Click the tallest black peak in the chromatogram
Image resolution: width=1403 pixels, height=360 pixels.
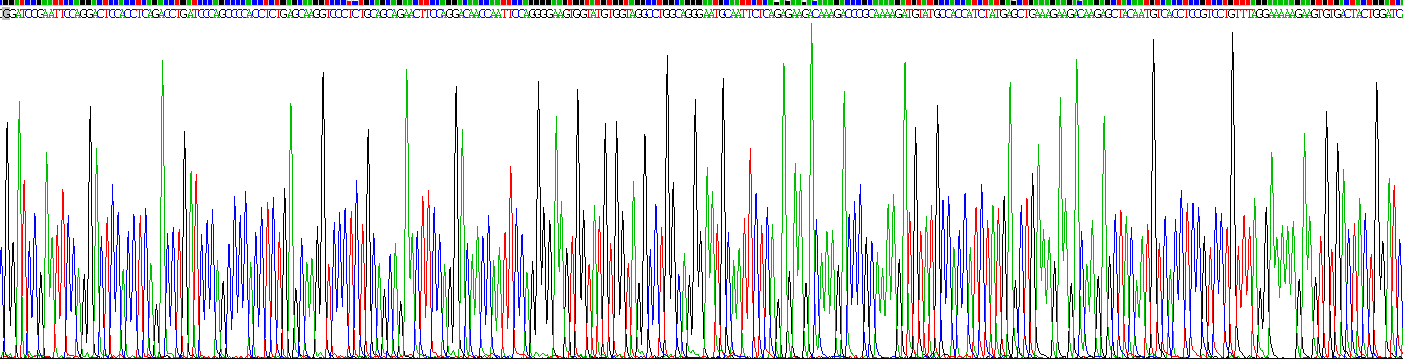coord(1232,194)
